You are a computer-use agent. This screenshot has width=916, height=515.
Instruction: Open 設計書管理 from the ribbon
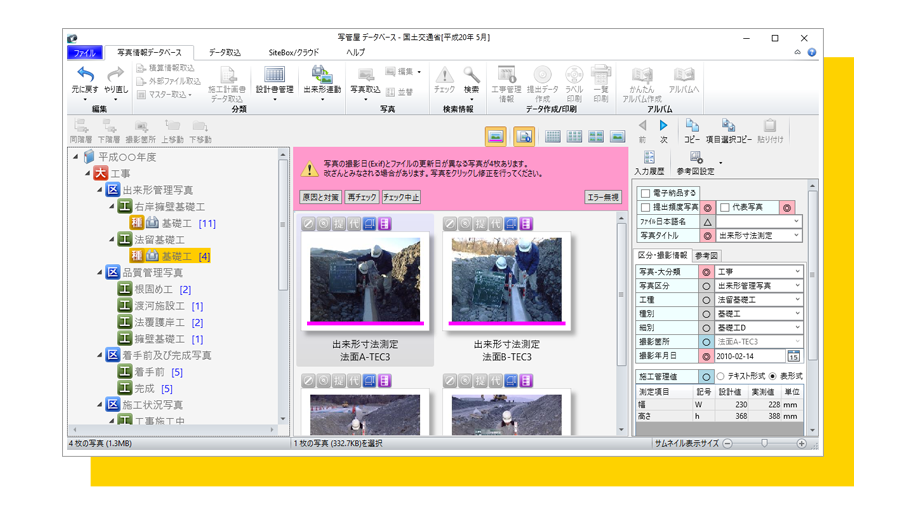point(274,80)
